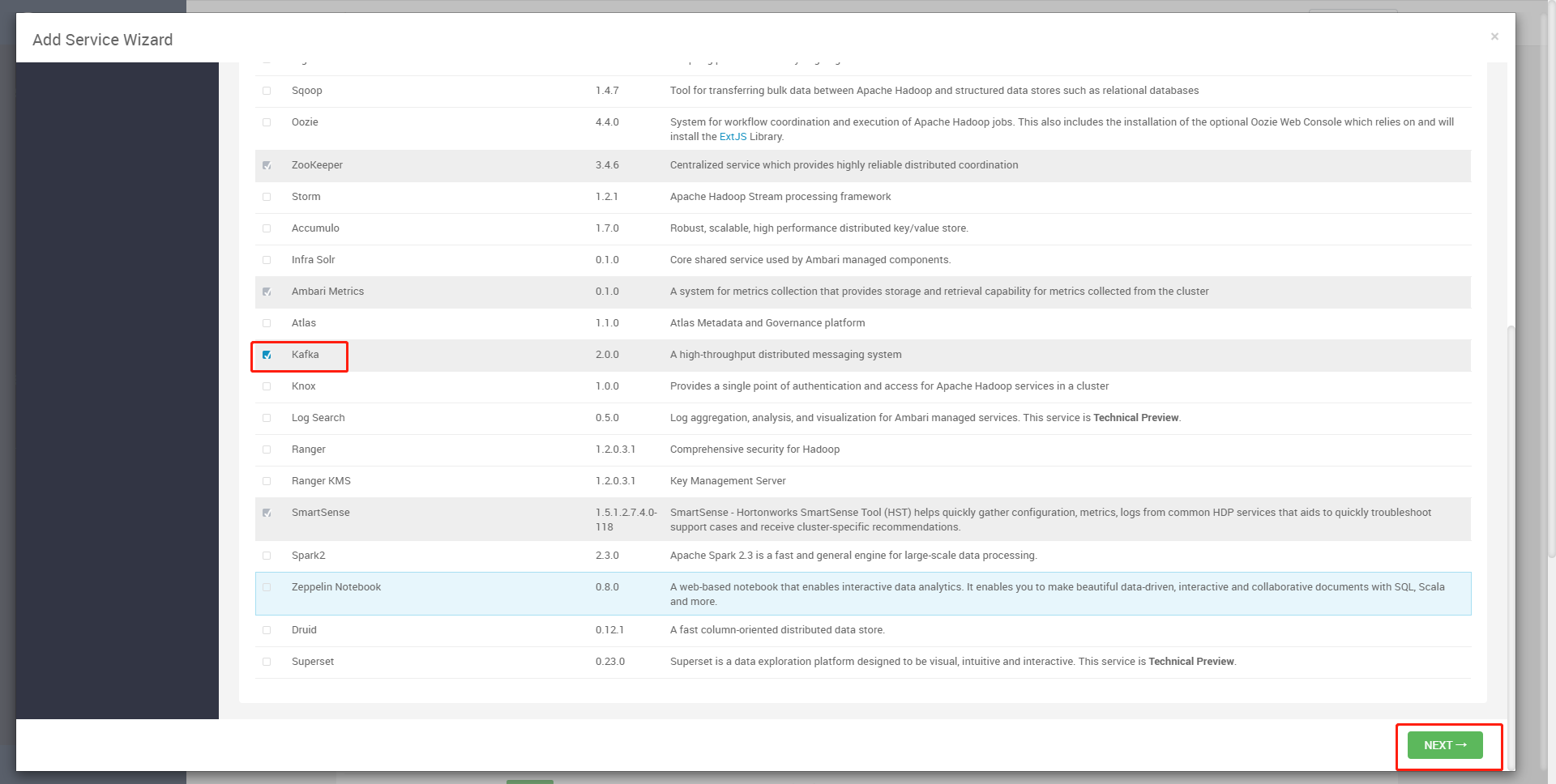Click the Kafka service name
Image resolution: width=1556 pixels, height=784 pixels.
tap(305, 355)
